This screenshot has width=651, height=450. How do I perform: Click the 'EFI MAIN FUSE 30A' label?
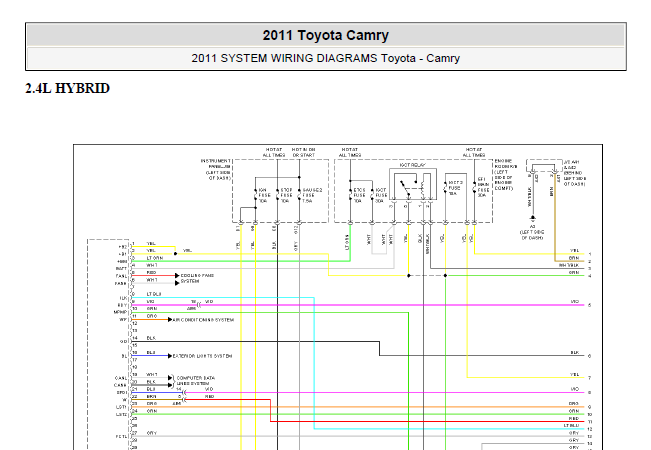[x=482, y=187]
